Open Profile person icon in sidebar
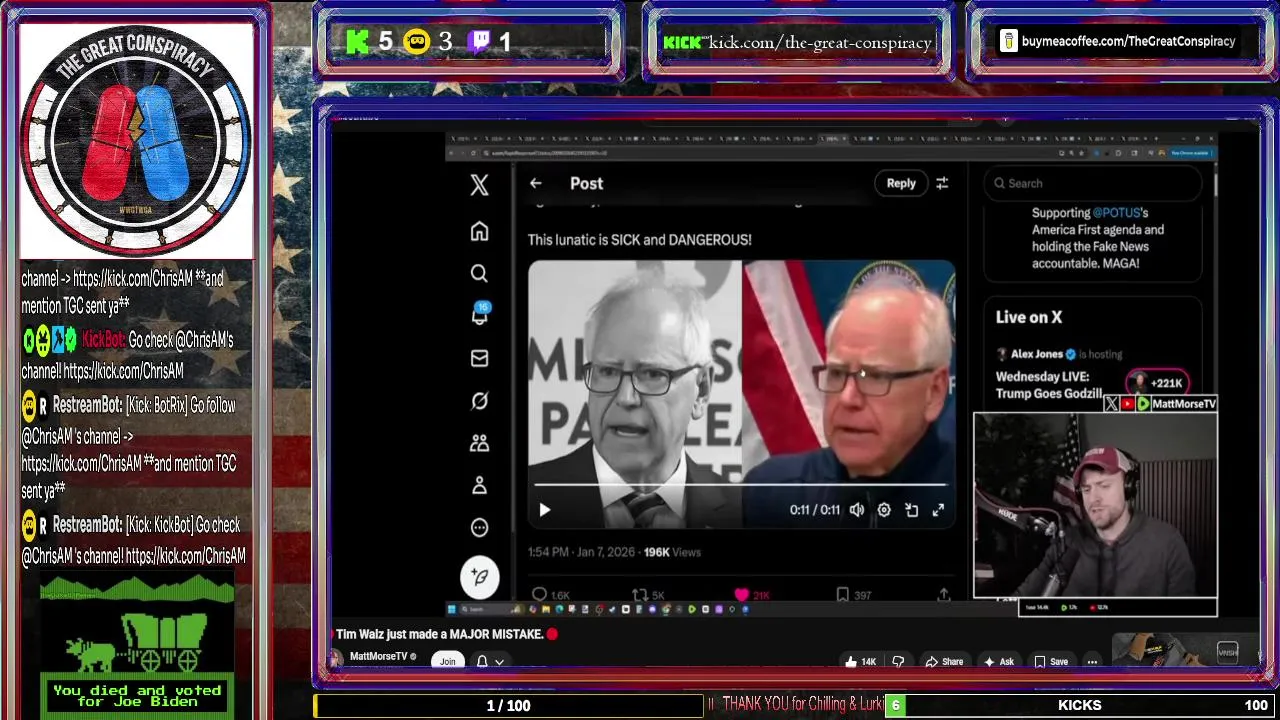 tap(479, 485)
